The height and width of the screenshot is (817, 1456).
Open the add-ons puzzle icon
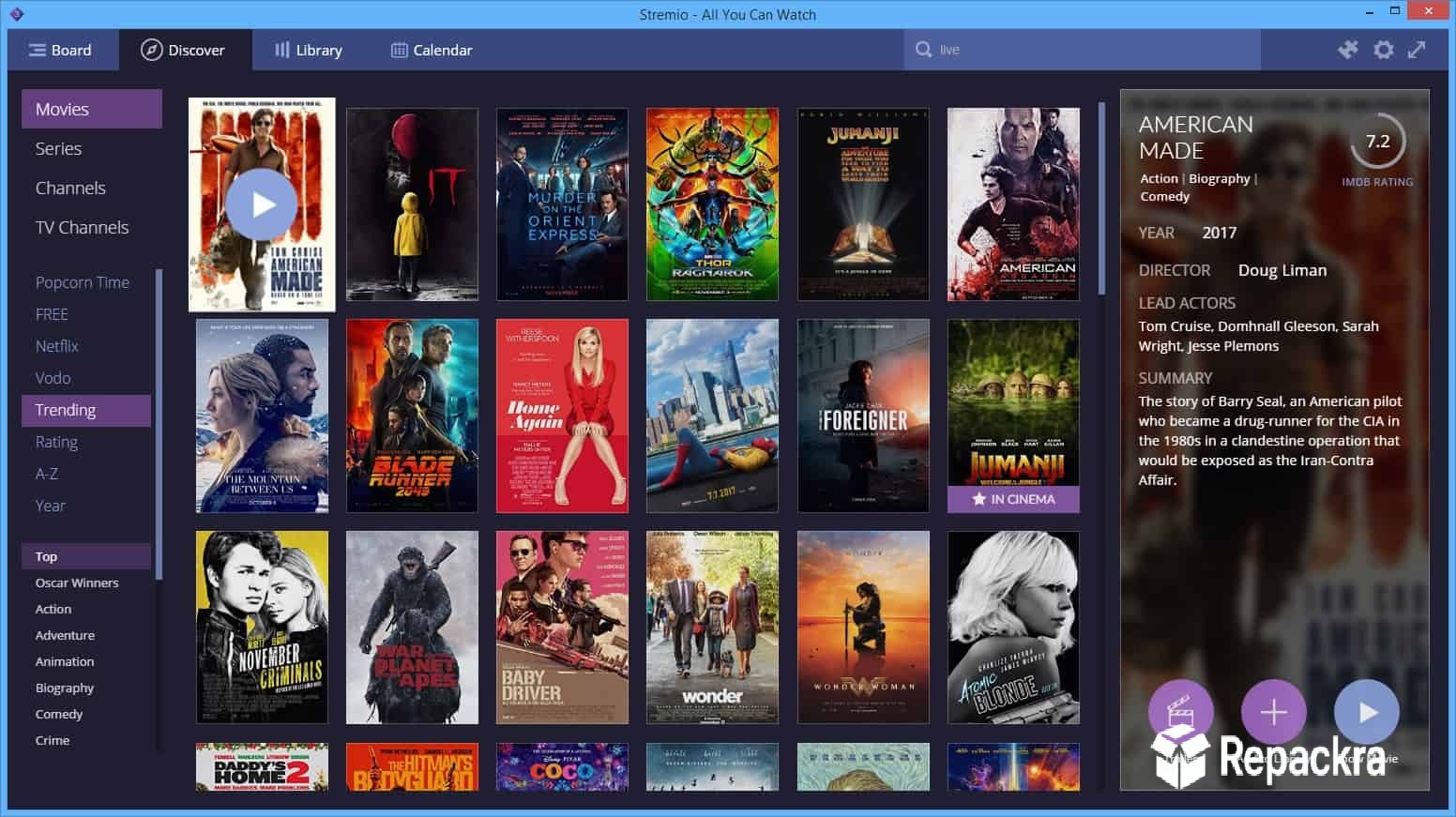[x=1347, y=50]
